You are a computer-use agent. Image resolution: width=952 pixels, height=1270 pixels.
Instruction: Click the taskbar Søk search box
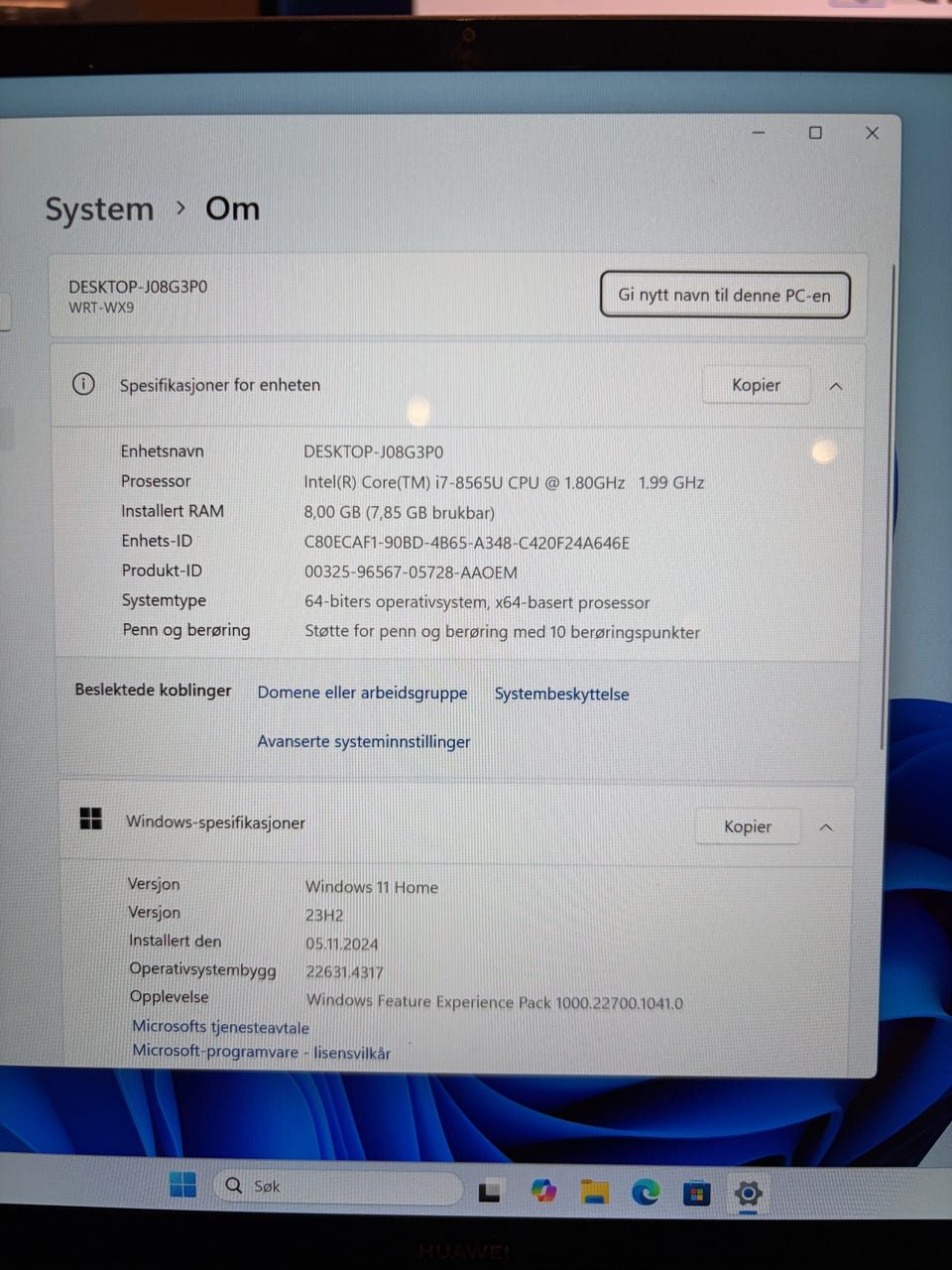click(337, 1187)
